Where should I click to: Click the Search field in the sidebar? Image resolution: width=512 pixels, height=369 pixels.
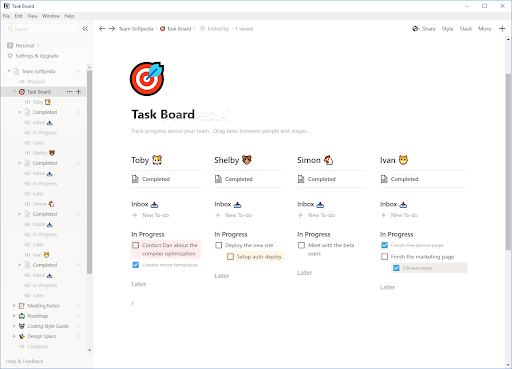coord(42,29)
